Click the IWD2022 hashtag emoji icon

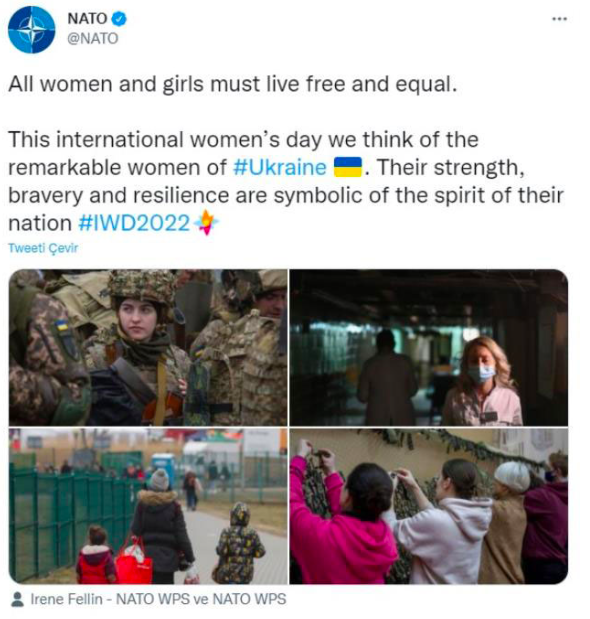click(206, 223)
